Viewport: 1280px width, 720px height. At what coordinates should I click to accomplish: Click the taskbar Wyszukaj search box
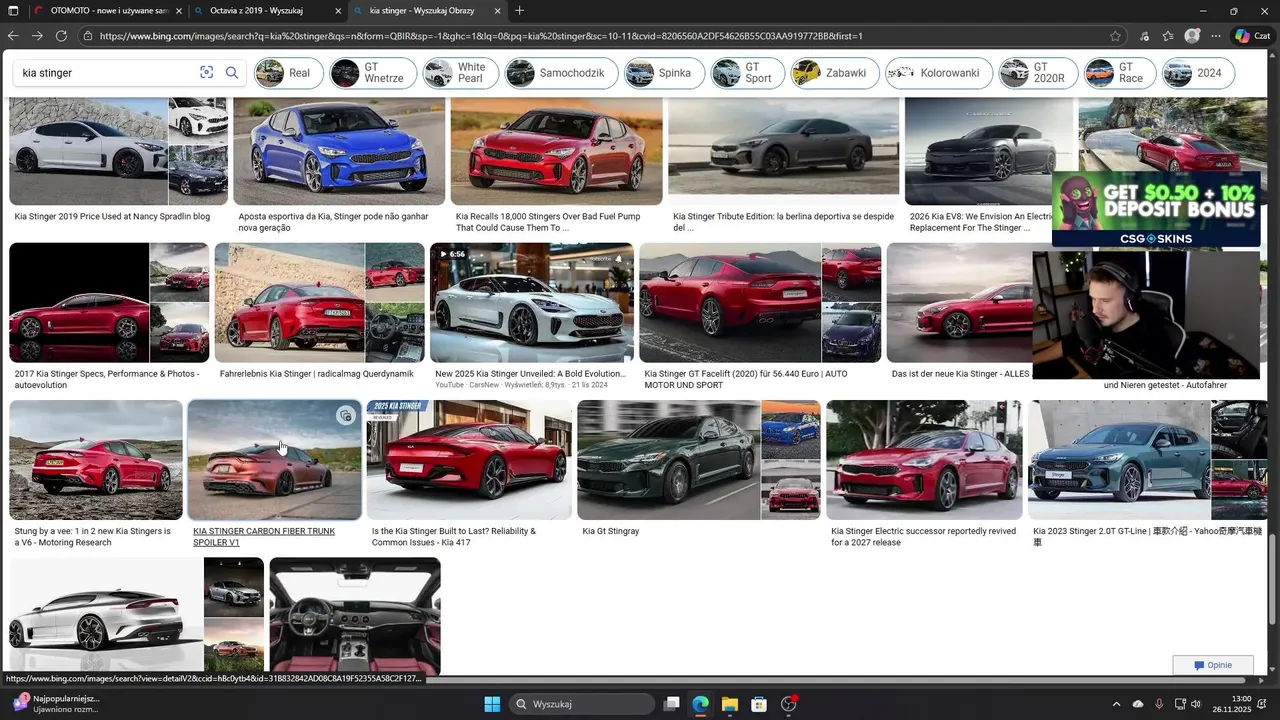[581, 704]
